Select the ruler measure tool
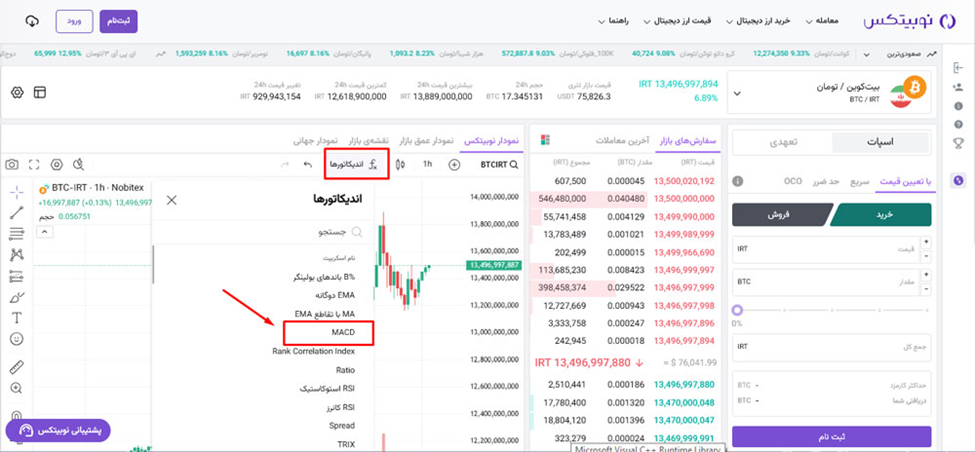This screenshot has width=975, height=452. point(17,367)
